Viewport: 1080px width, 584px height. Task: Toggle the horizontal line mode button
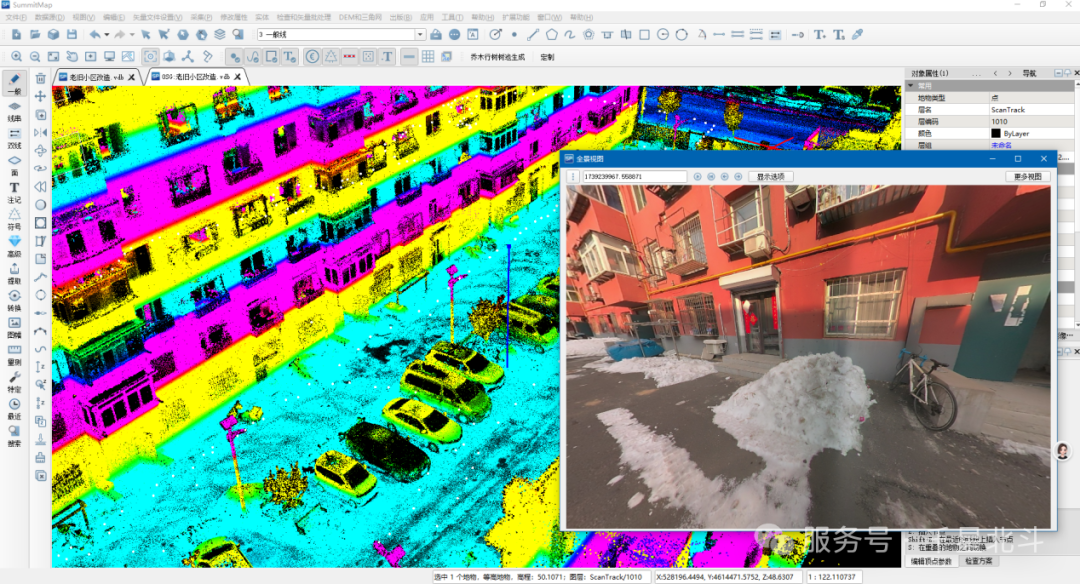[x=409, y=56]
